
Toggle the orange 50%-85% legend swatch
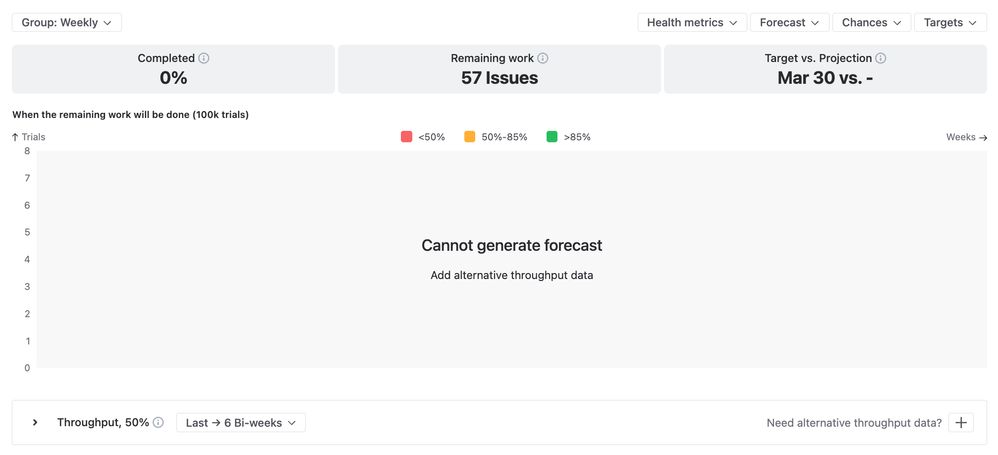(470, 137)
